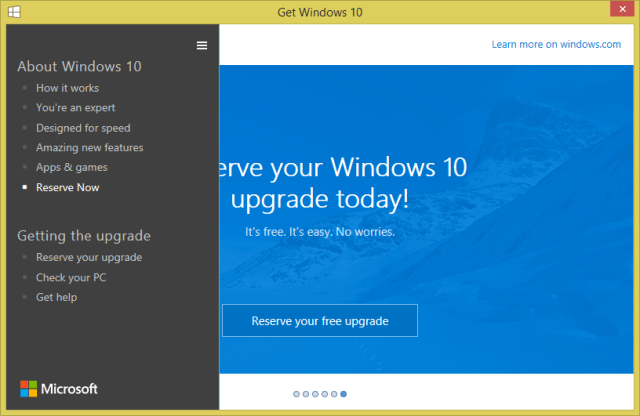The width and height of the screenshot is (640, 416).
Task: Click the Getting the upgrade heading
Action: tap(84, 236)
